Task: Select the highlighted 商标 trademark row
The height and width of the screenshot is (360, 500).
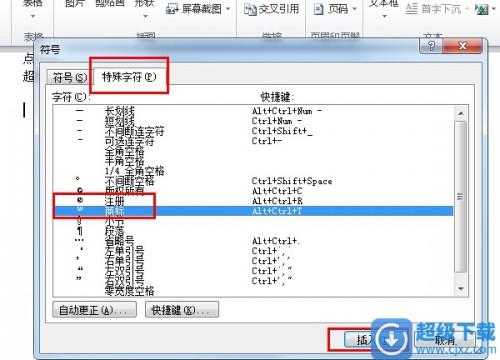Action: tap(253, 211)
